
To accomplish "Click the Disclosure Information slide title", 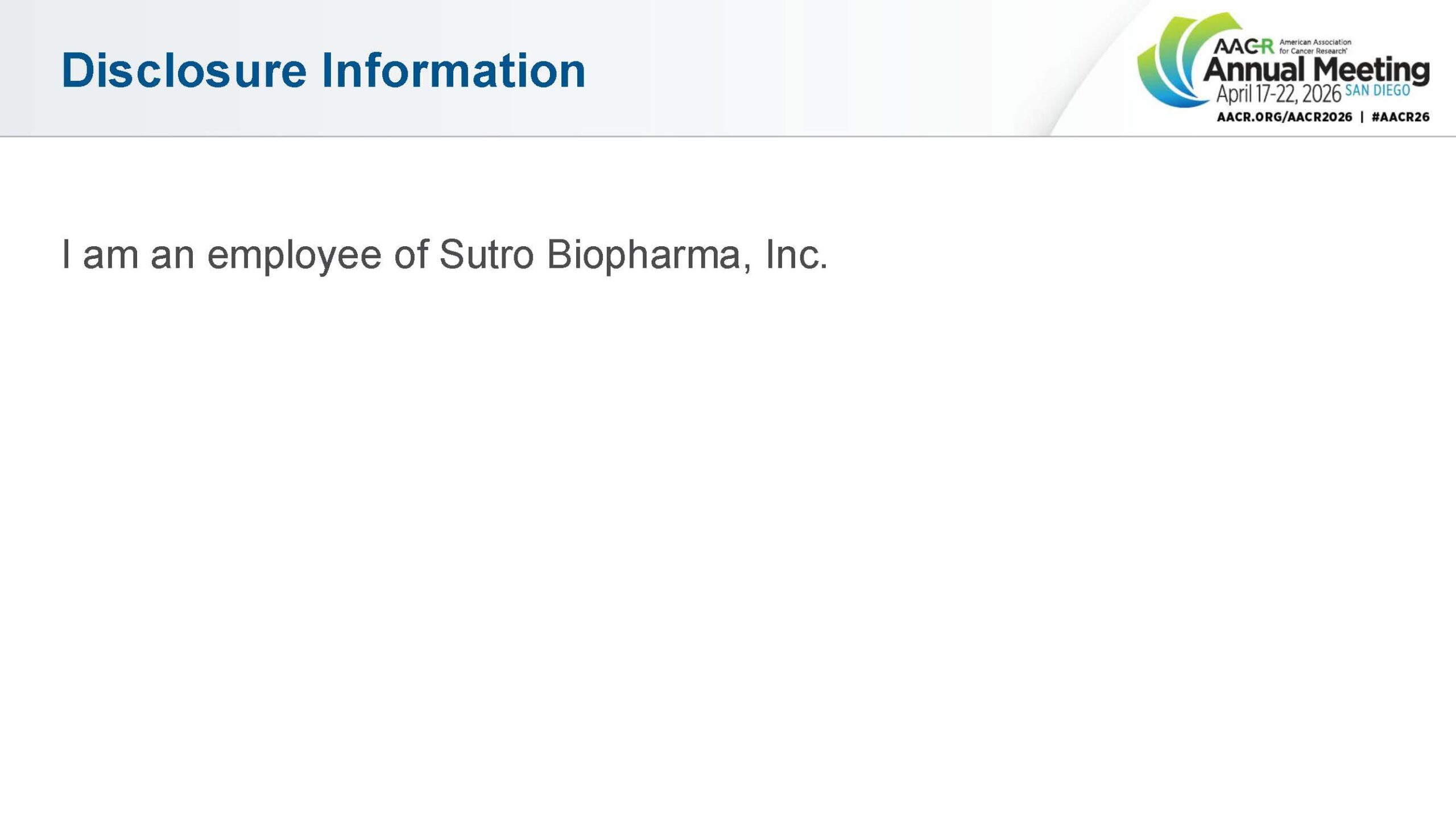I will click(323, 71).
